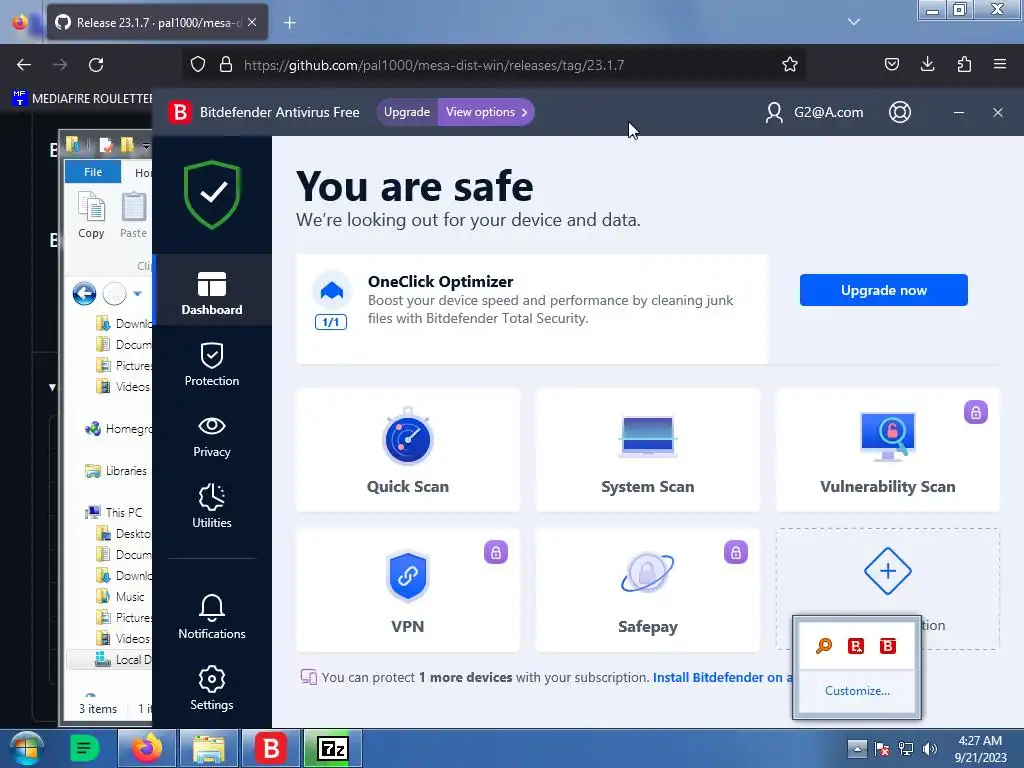Start a System Scan
This screenshot has width=1024, height=768.
647,449
